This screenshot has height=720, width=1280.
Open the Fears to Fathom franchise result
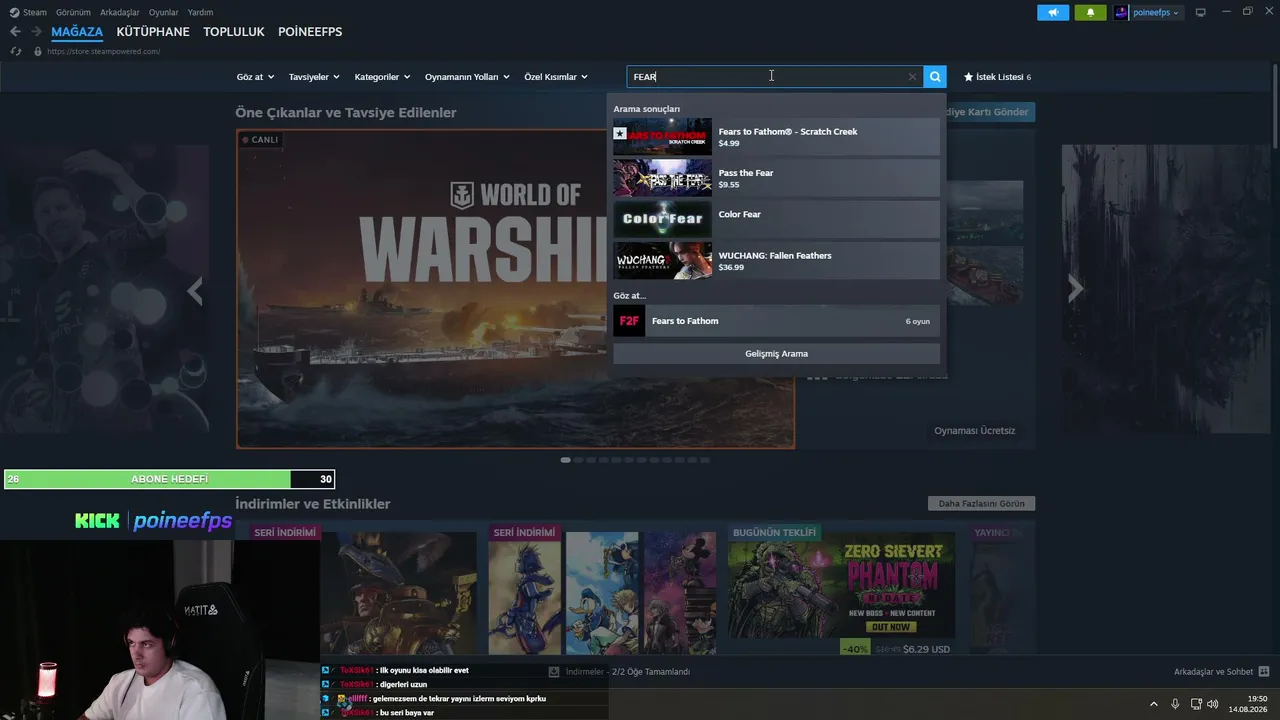pyautogui.click(x=776, y=321)
